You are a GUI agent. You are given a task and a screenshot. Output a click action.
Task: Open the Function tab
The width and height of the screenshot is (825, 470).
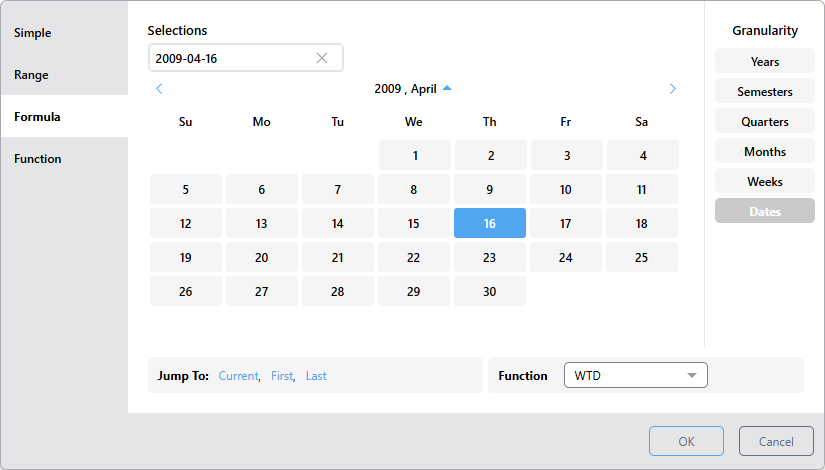[38, 159]
